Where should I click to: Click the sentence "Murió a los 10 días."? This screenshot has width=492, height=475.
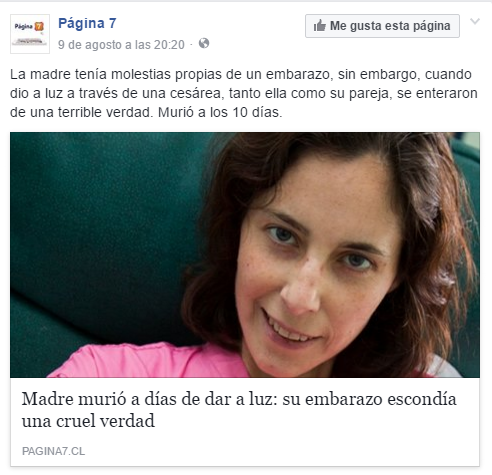[220, 112]
